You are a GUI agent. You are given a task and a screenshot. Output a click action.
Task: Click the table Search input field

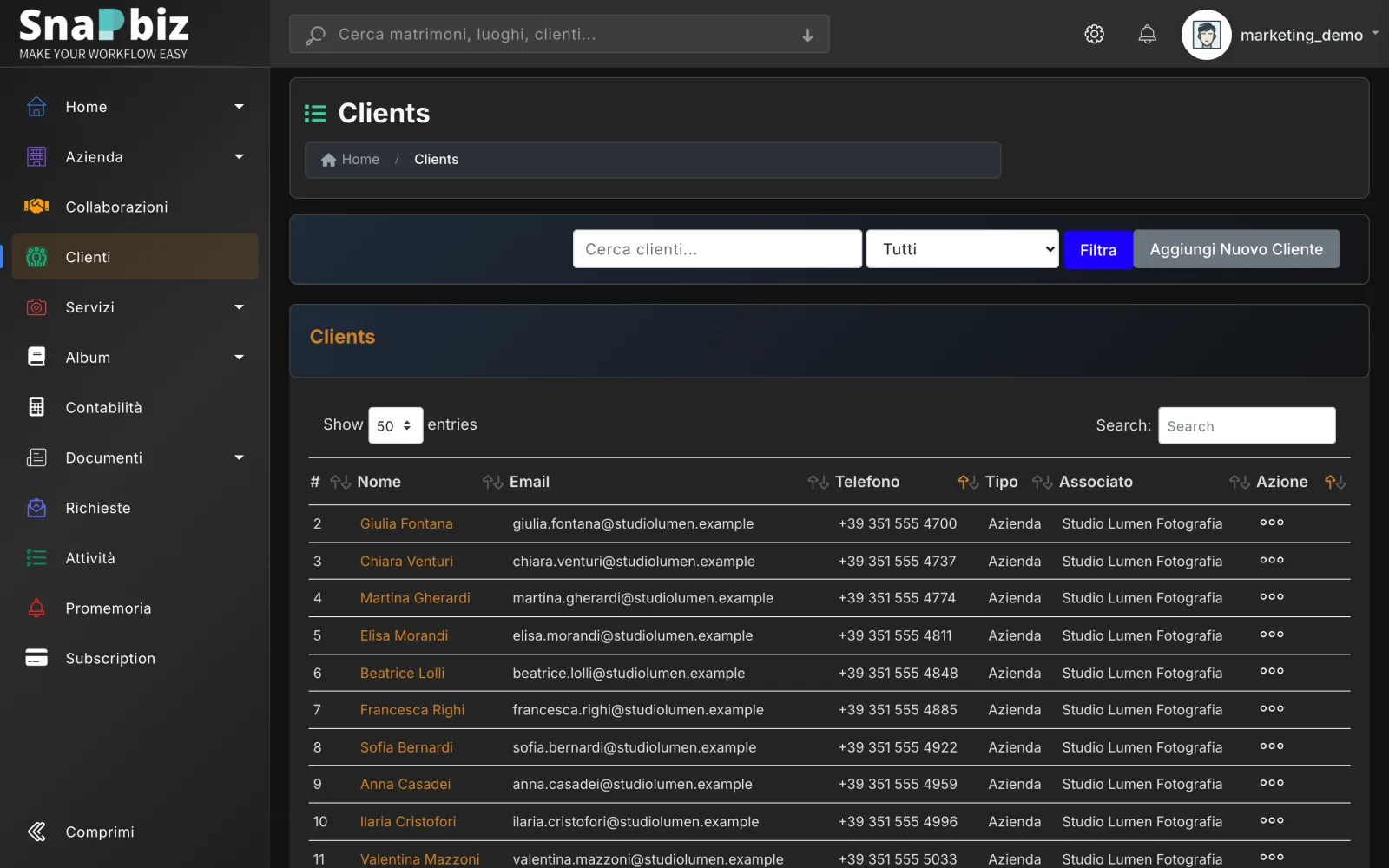click(1247, 425)
